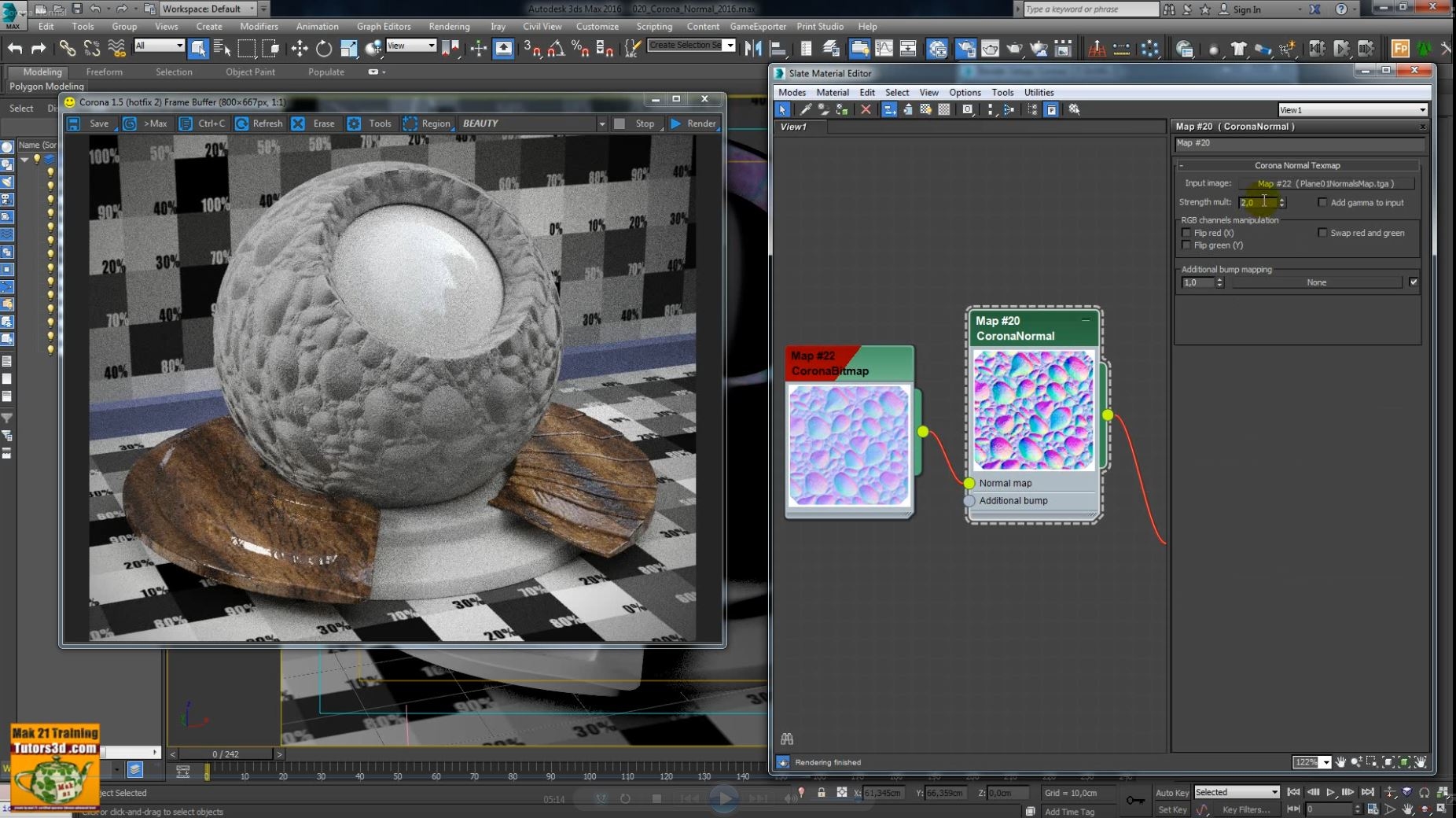1456x818 pixels.
Task: Click the Select and Rotate tool icon
Action: pos(324,49)
